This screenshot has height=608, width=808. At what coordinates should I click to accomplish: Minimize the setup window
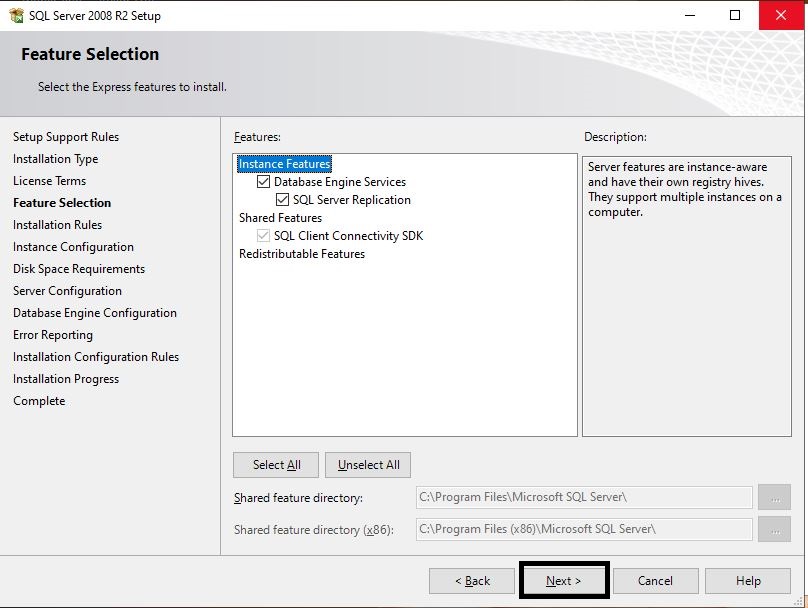(690, 15)
